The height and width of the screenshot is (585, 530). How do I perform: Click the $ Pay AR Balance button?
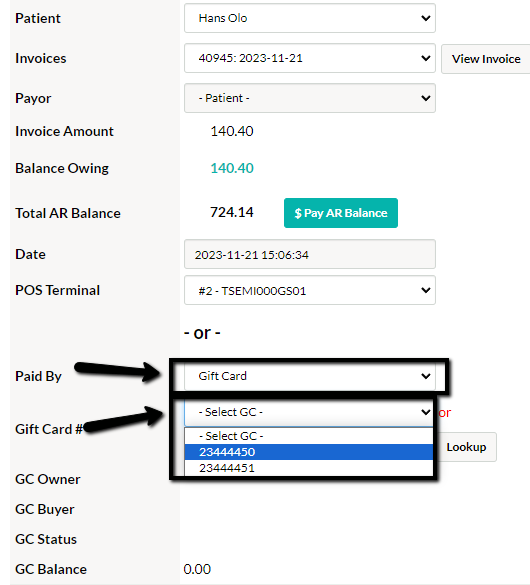pos(341,213)
